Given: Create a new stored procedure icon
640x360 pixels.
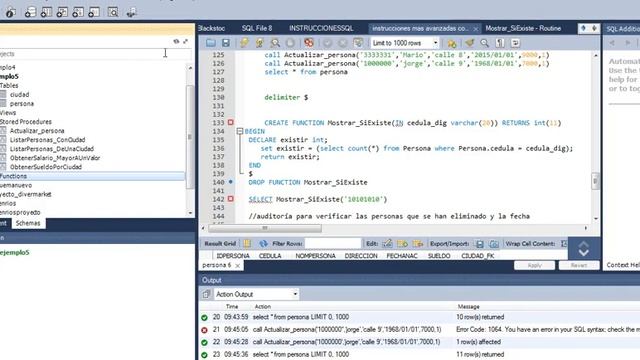Looking at the screenshot, I should point(78,13).
